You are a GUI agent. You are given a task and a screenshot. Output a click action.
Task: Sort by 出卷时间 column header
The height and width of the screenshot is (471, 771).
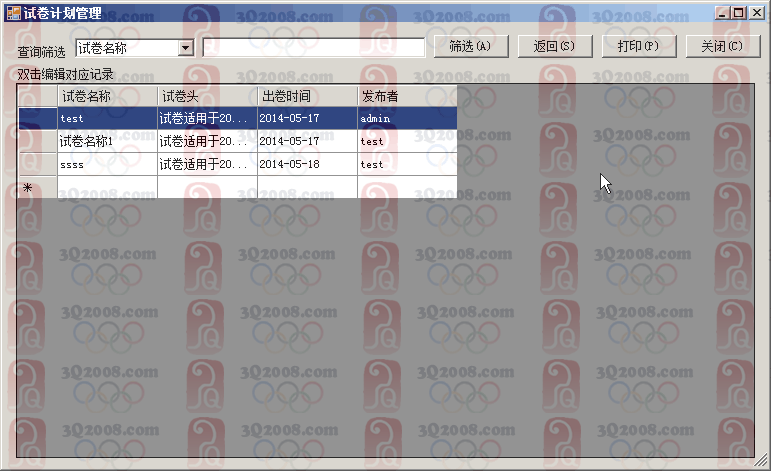point(307,96)
